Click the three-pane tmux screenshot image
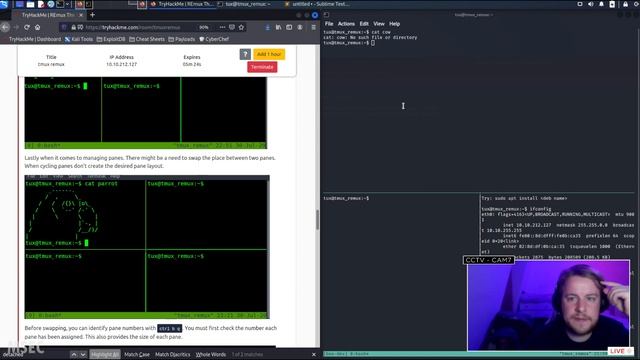This screenshot has width=640, height=360. (x=146, y=113)
